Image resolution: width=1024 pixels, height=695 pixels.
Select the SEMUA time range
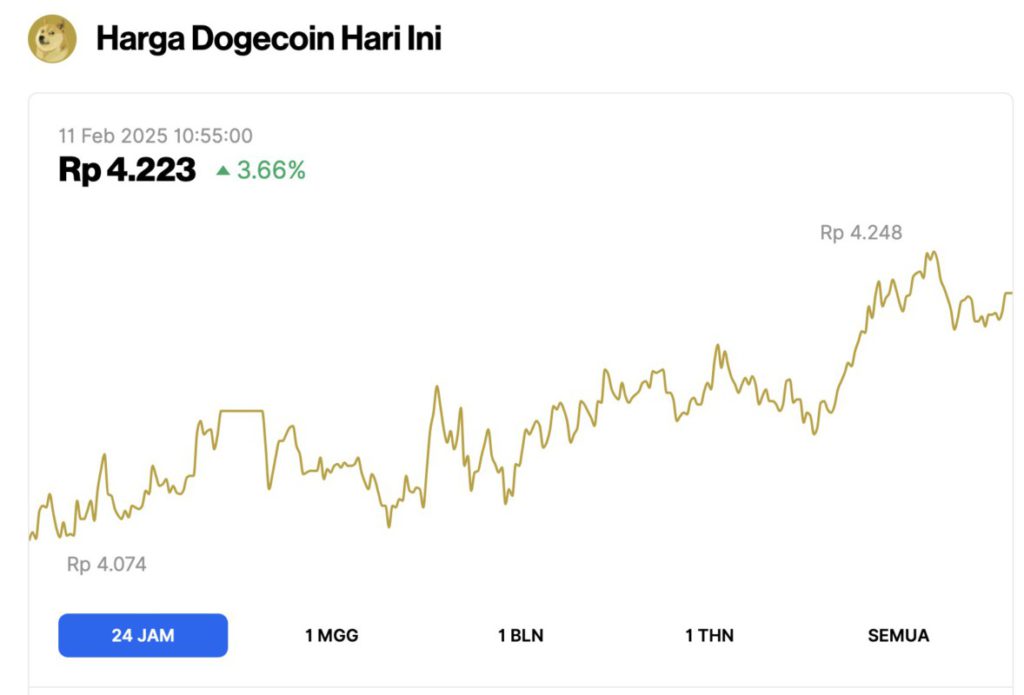(x=898, y=635)
